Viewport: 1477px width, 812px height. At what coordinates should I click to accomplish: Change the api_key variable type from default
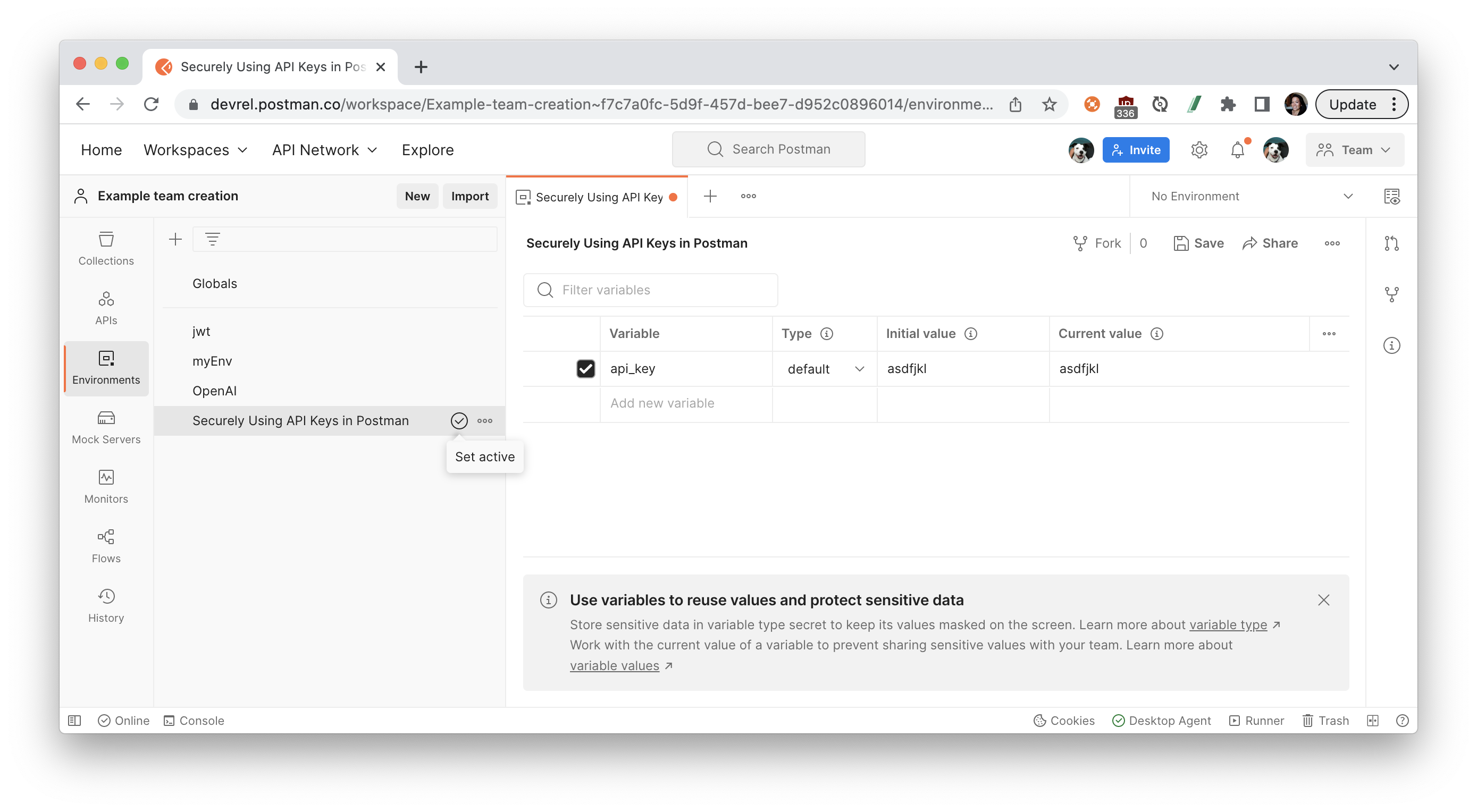[824, 368]
